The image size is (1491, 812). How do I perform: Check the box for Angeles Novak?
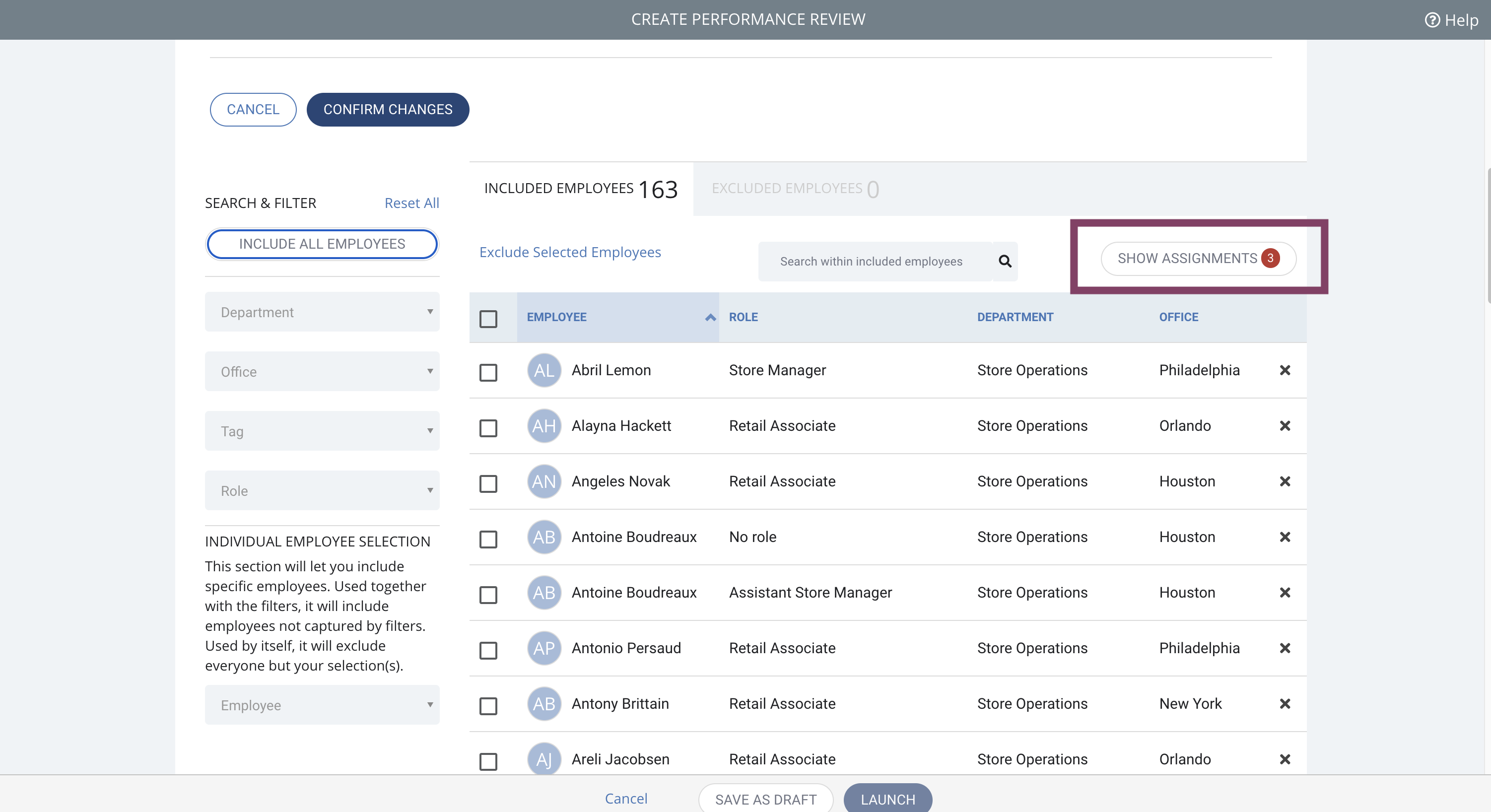(488, 483)
